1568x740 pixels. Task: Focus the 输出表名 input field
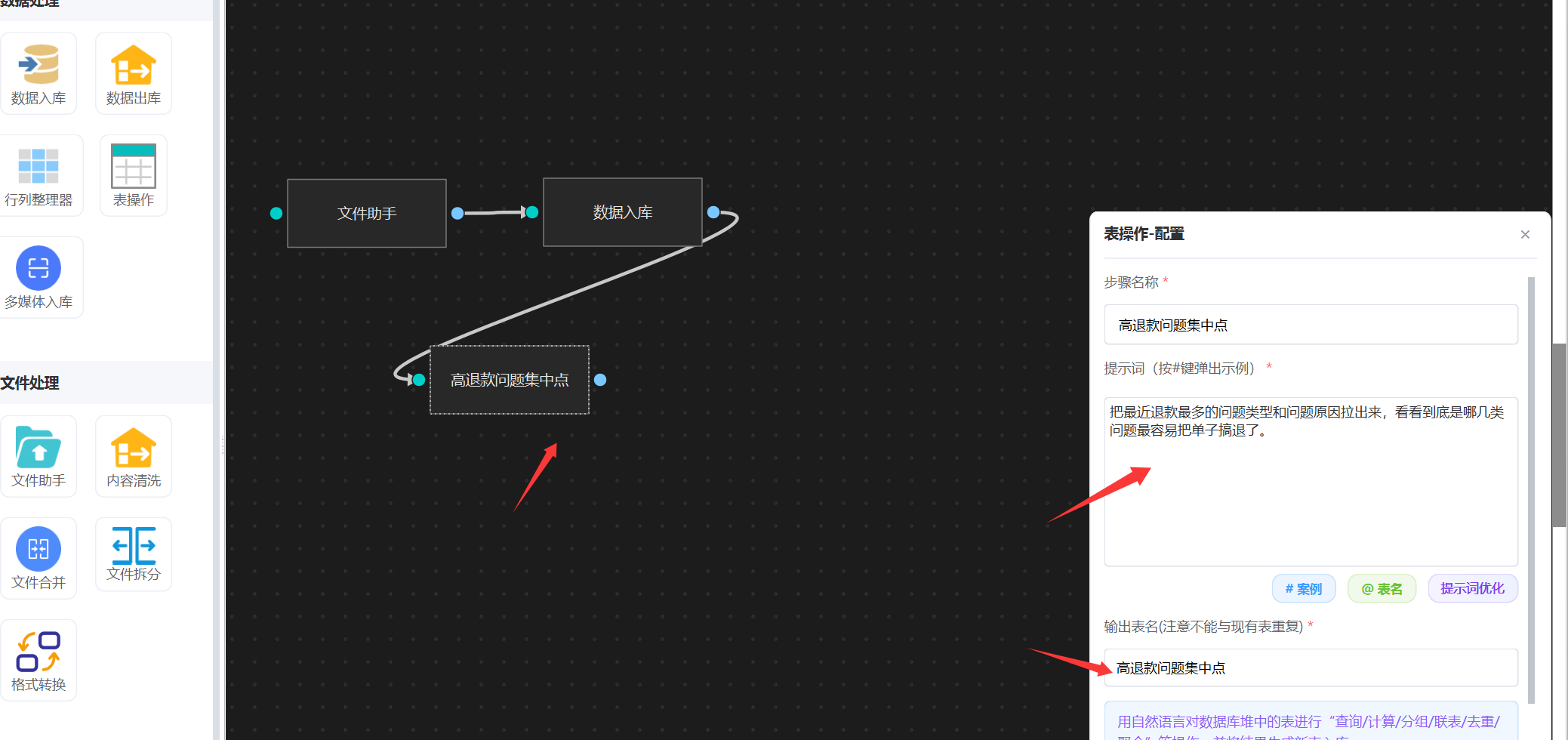tap(1311, 668)
